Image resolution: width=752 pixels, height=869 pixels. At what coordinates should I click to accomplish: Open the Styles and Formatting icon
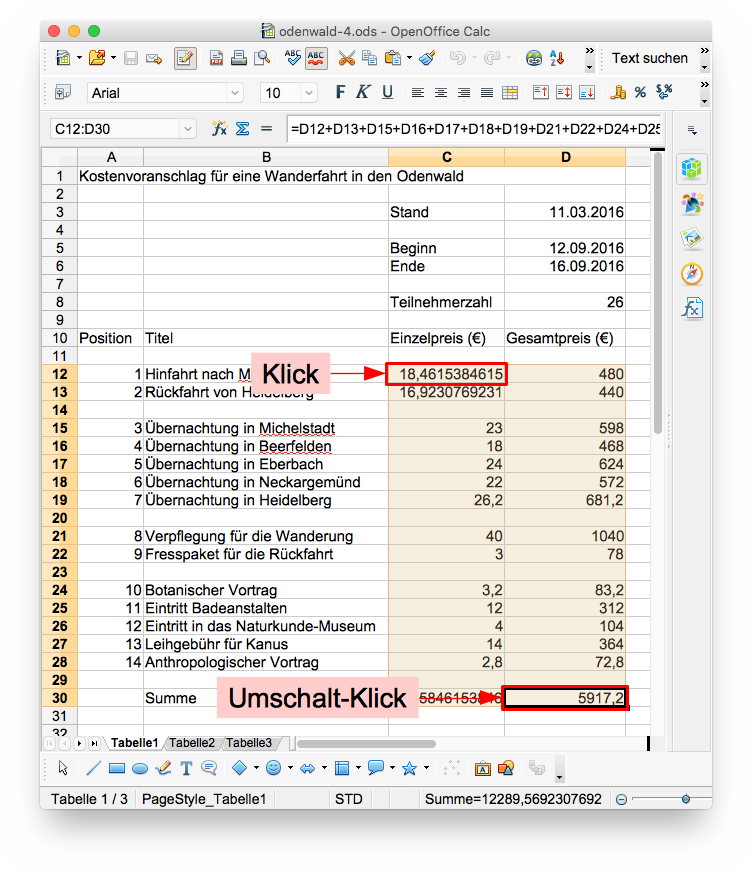point(63,93)
